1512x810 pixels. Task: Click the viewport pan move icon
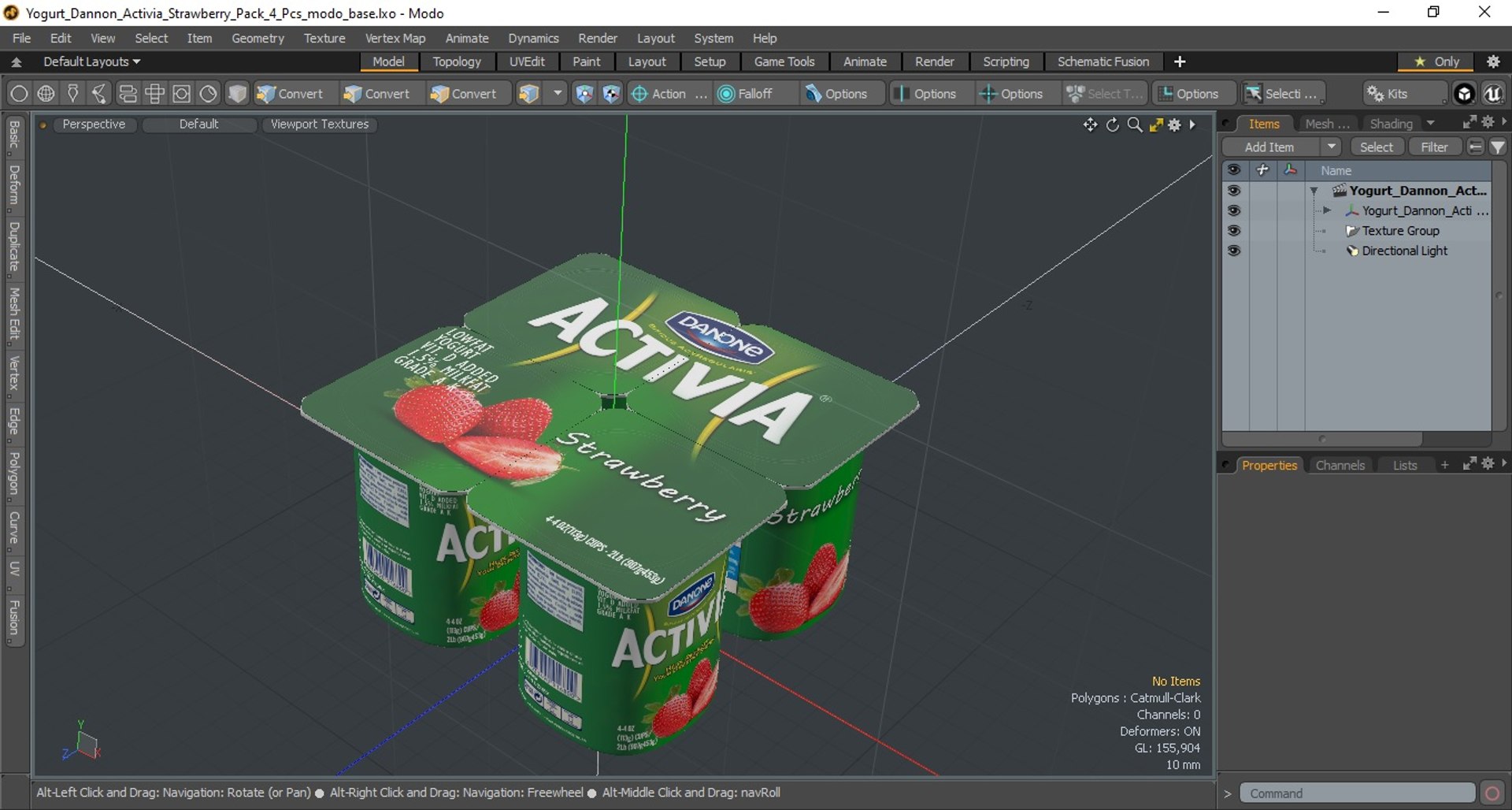1090,124
